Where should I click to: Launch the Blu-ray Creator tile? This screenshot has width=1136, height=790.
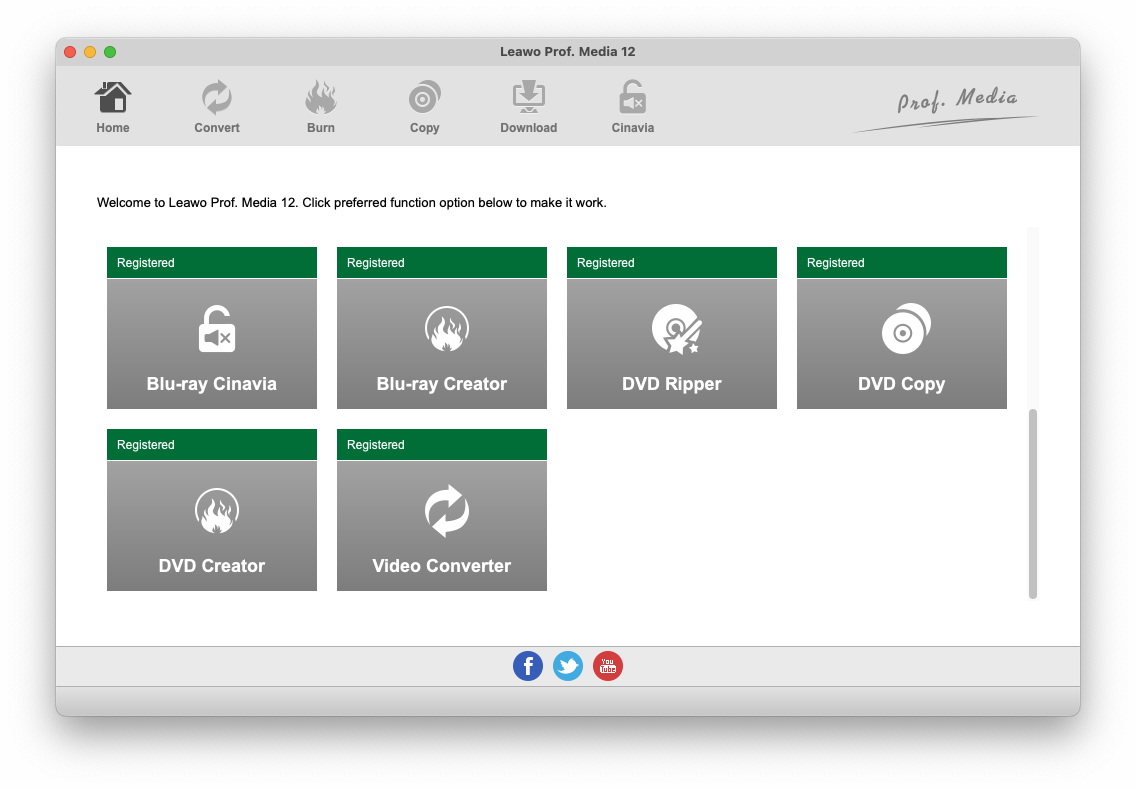pyautogui.click(x=442, y=343)
